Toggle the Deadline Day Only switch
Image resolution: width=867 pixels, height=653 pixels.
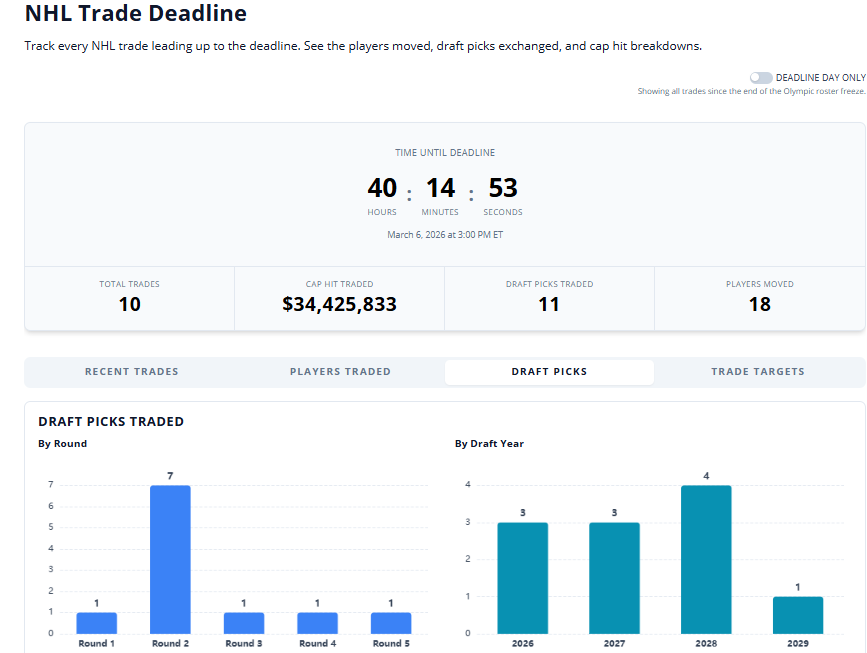pos(761,77)
